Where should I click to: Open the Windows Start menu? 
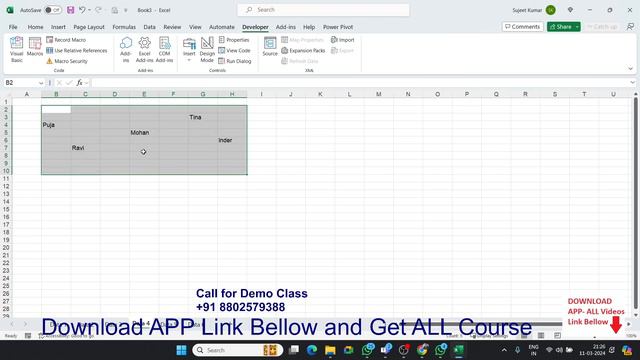[x=181, y=350]
